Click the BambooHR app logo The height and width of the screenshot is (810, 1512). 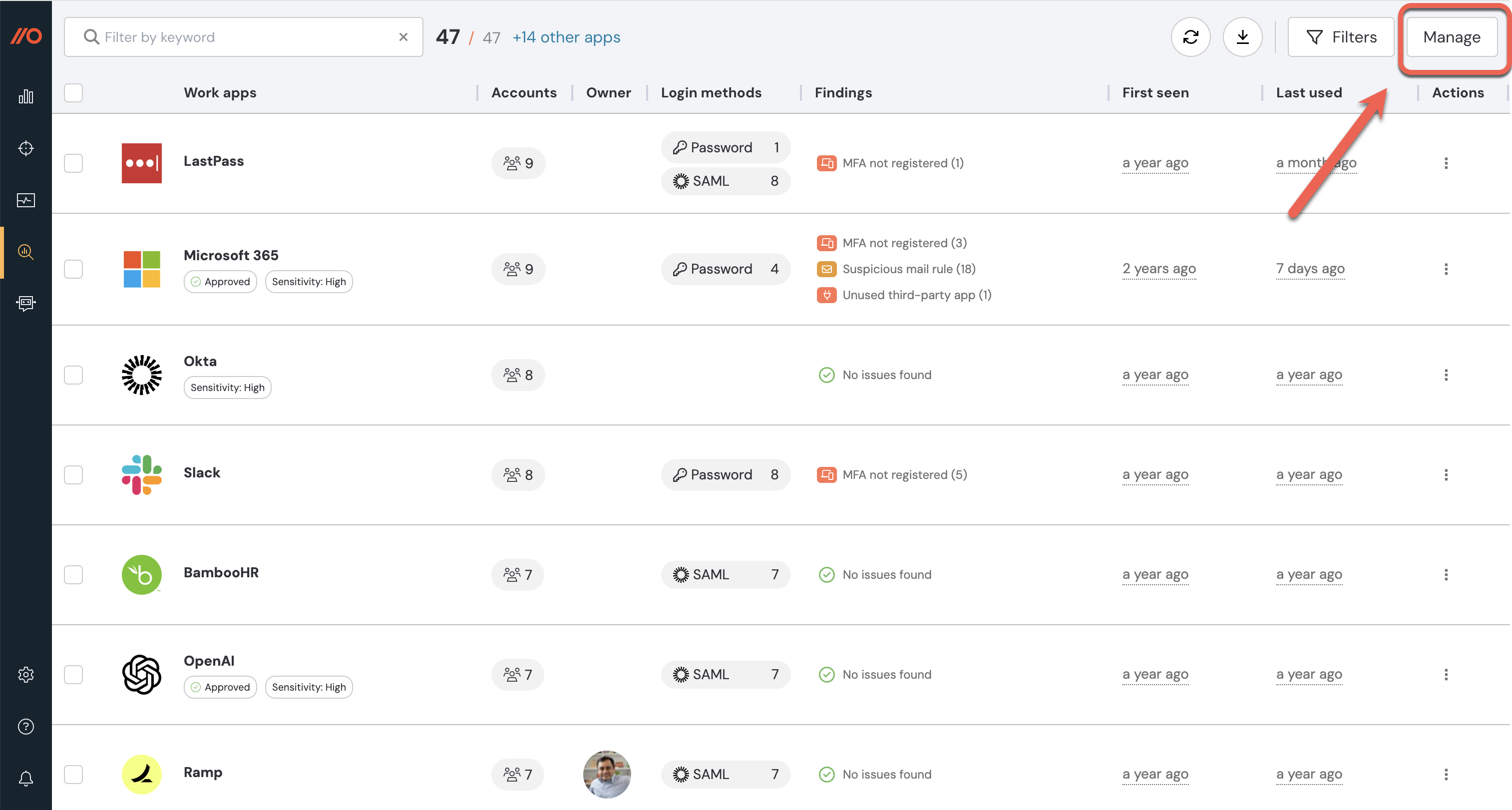coord(141,574)
